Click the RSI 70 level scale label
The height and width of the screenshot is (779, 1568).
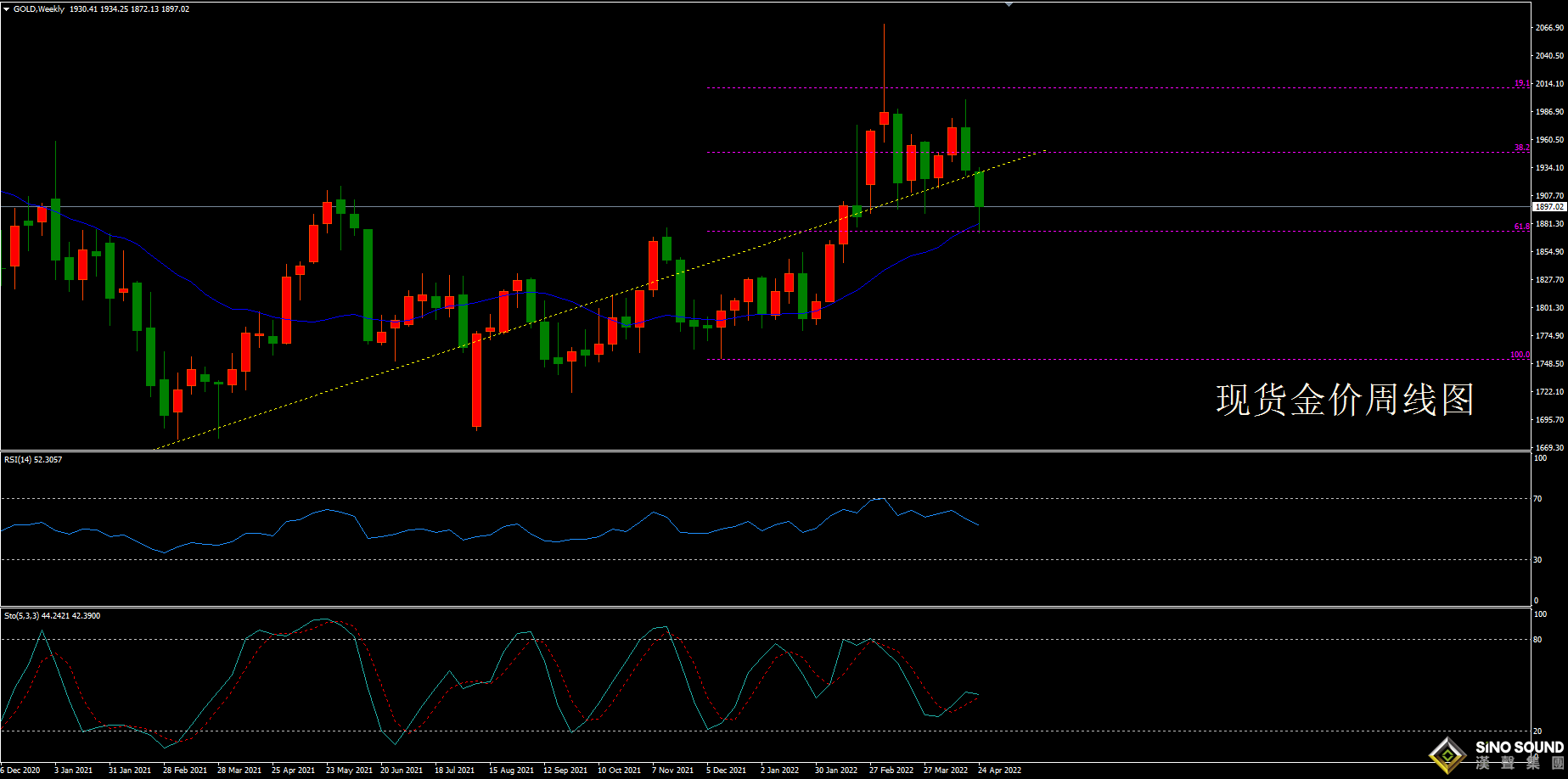1538,499
